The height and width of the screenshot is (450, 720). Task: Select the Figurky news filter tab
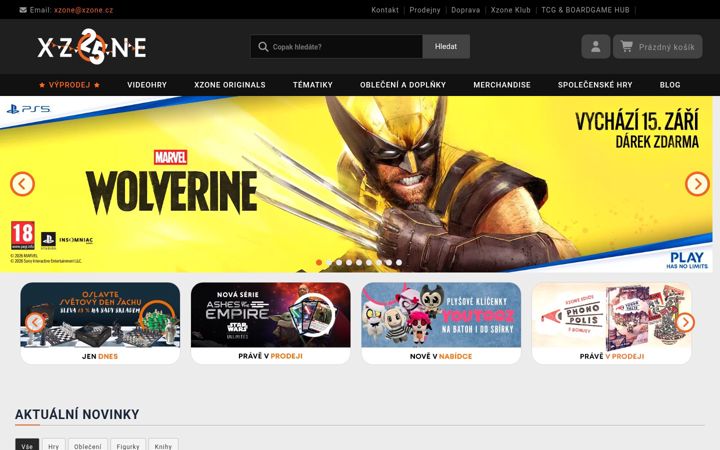pyautogui.click(x=128, y=445)
